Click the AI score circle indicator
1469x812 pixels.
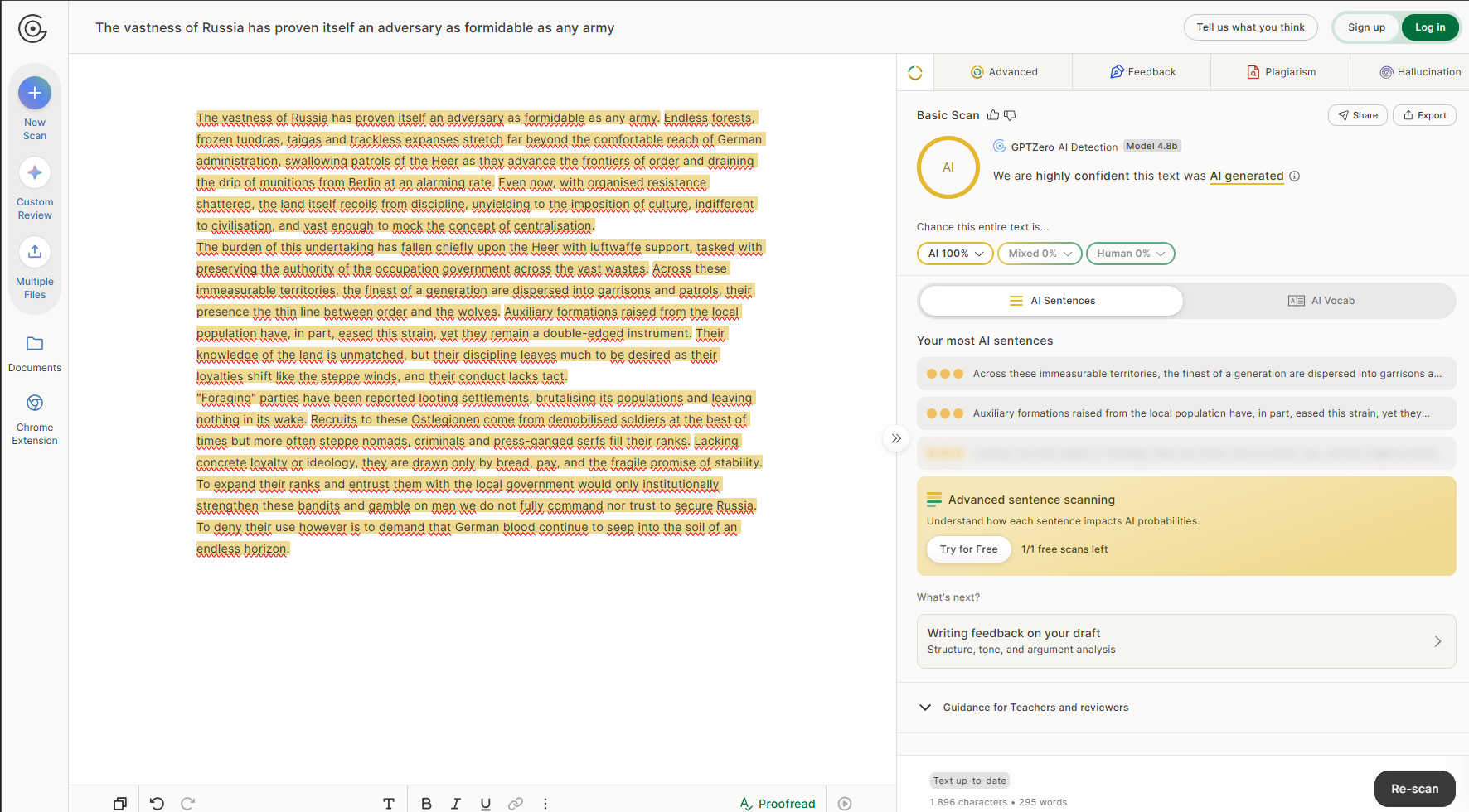[948, 167]
